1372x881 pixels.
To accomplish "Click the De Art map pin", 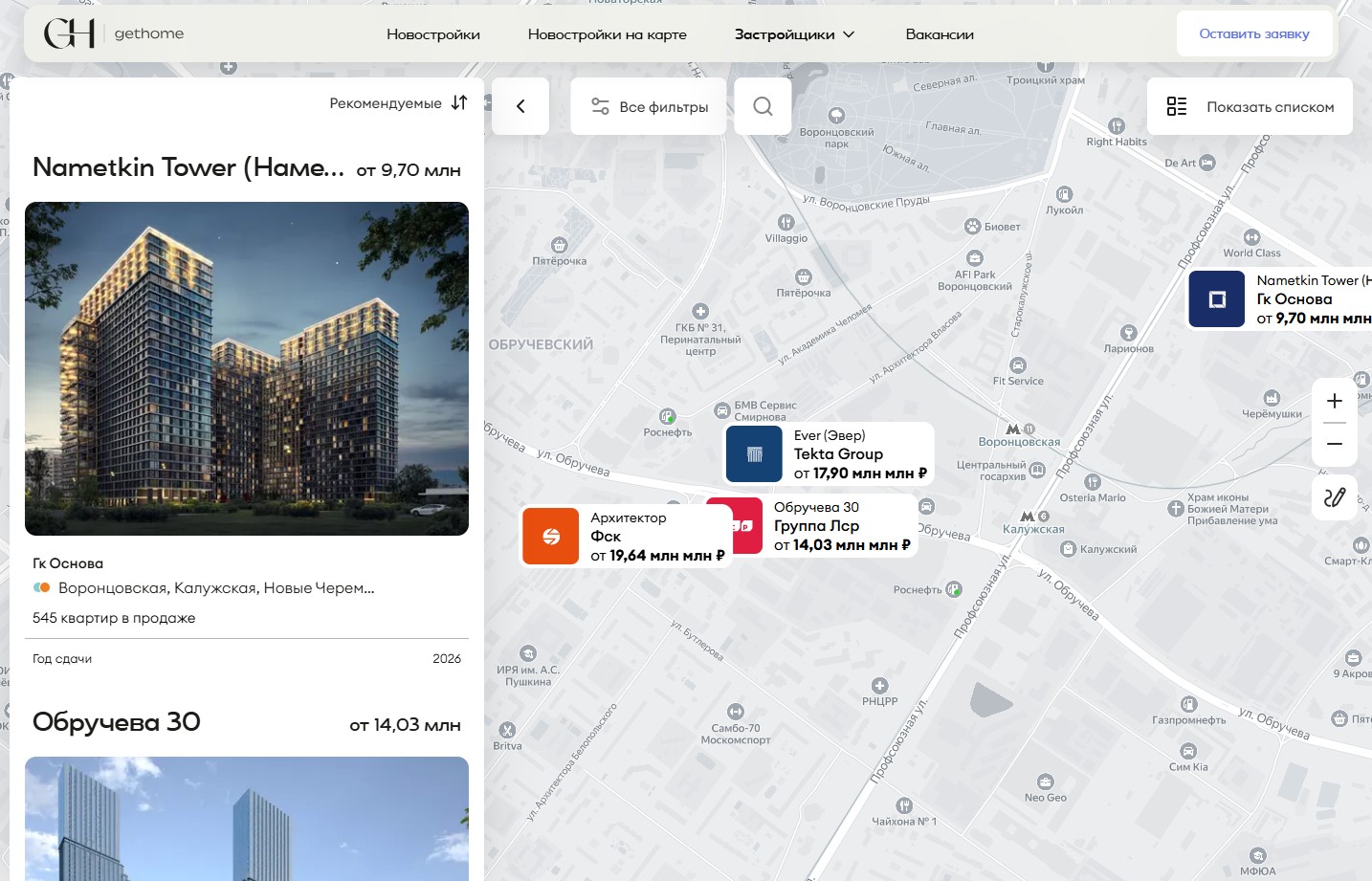I will click(x=1207, y=163).
